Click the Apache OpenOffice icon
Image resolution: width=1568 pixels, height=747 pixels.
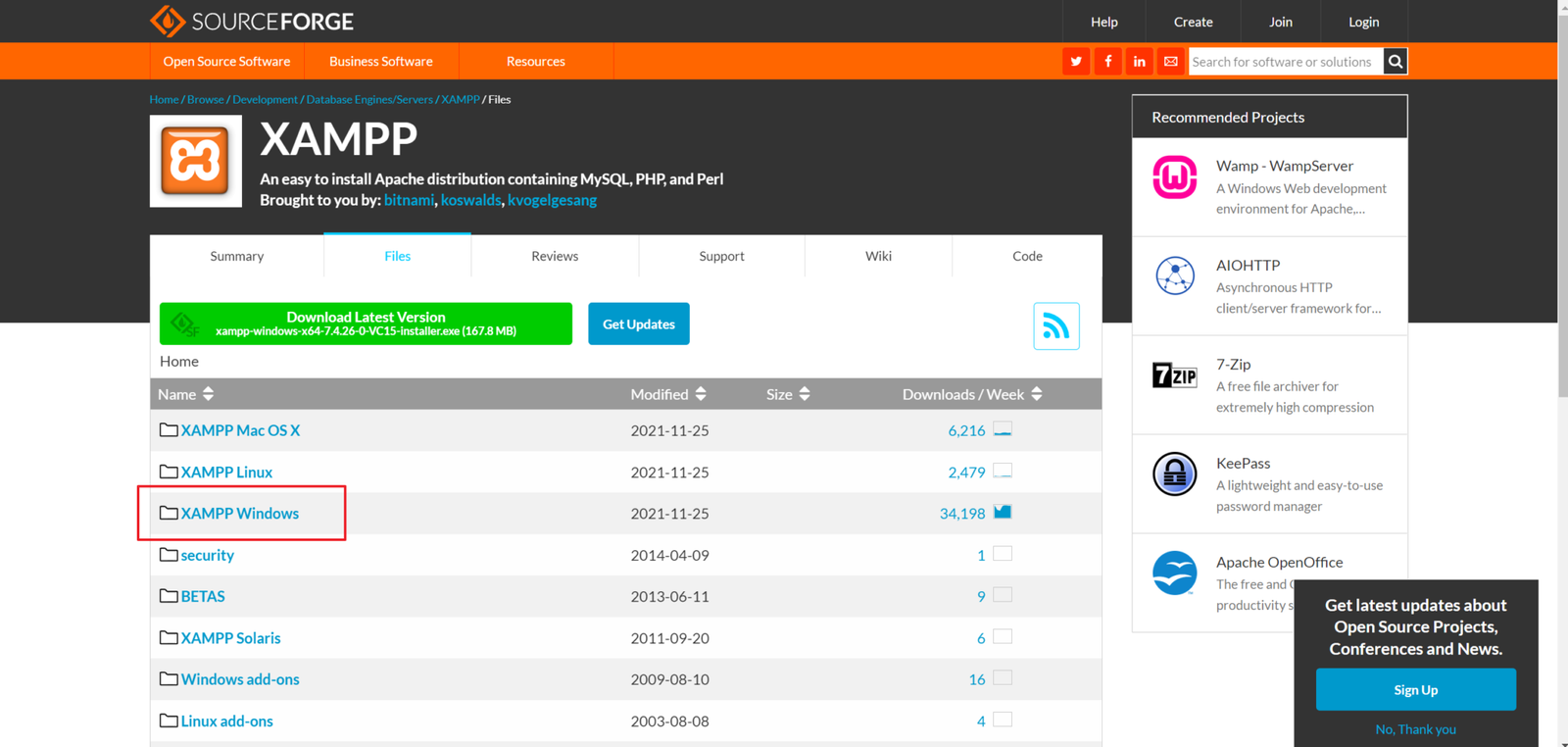[x=1174, y=573]
